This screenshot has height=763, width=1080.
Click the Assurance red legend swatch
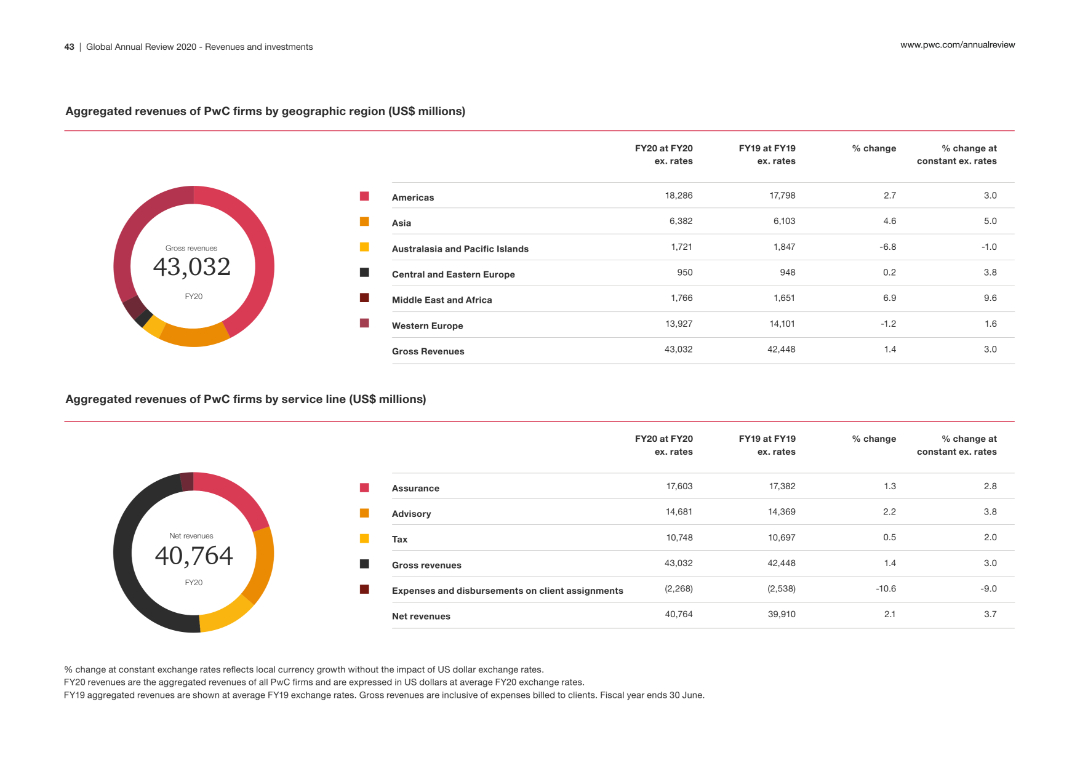pyautogui.click(x=364, y=488)
